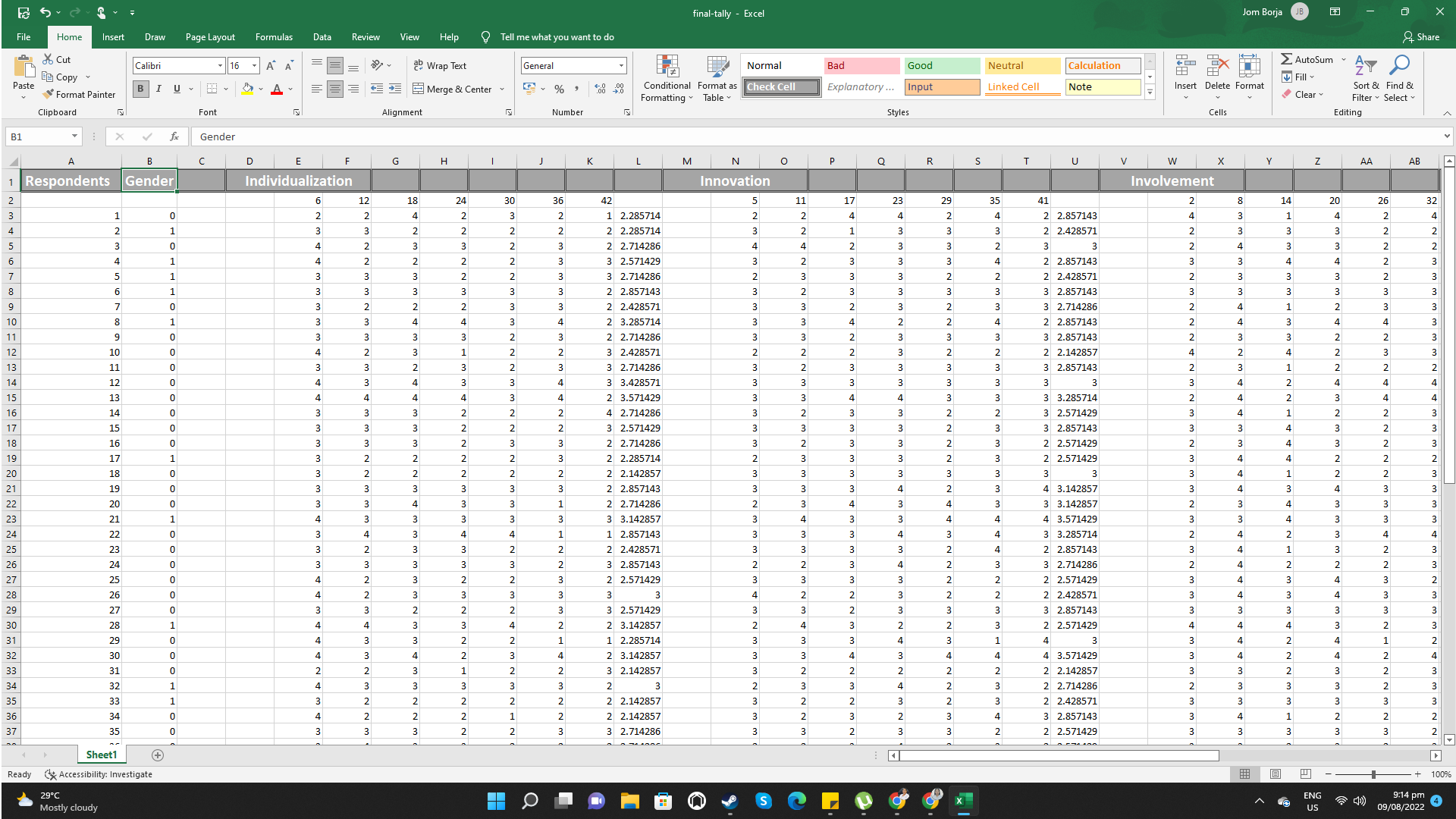1456x819 pixels.
Task: Click the Increase Decimal icon
Action: click(601, 89)
